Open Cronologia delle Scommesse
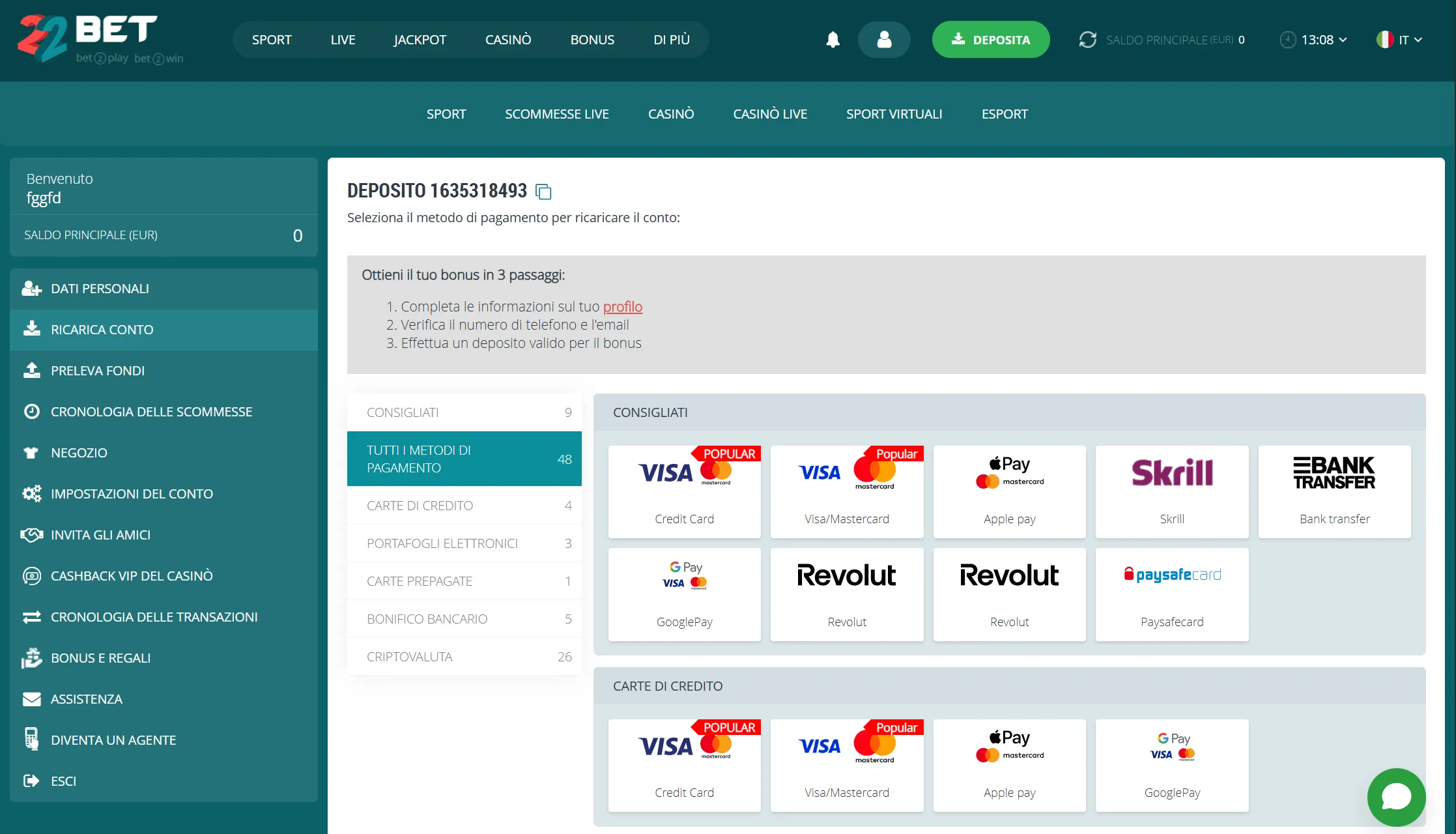The width and height of the screenshot is (1456, 834). coord(151,411)
